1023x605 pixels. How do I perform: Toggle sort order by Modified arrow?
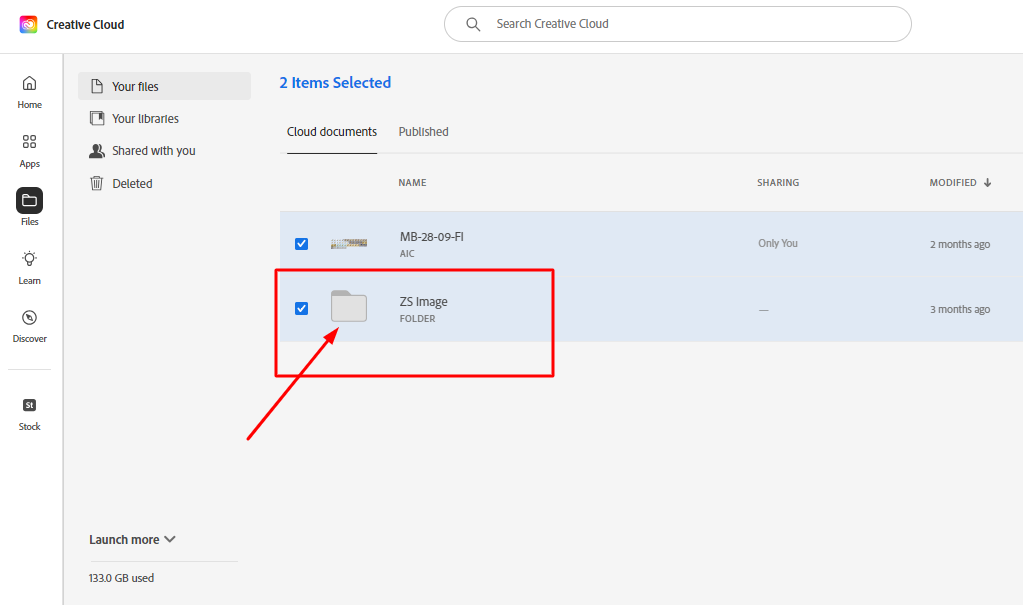click(988, 183)
